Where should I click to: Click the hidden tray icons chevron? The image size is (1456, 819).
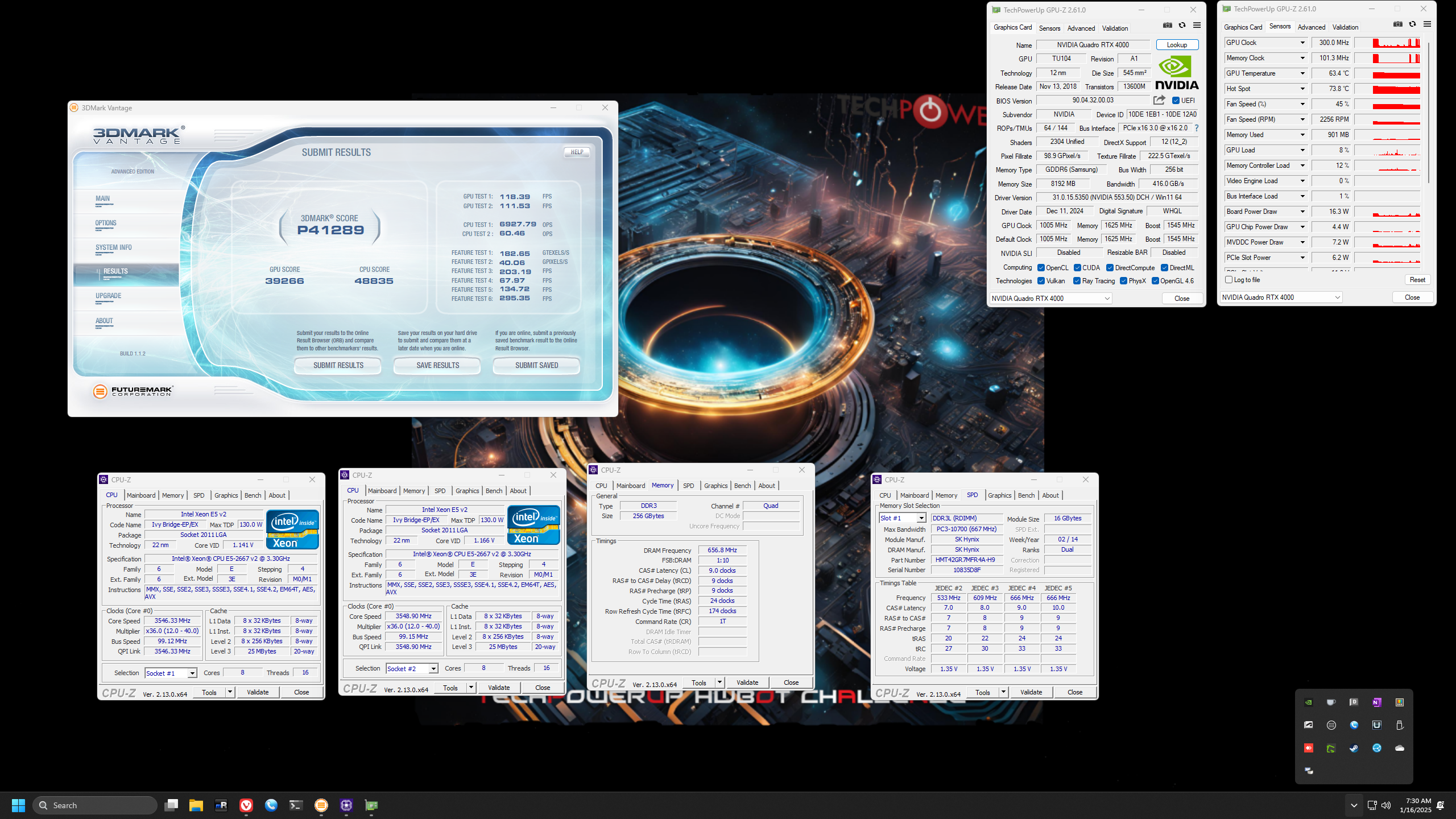click(x=1354, y=805)
